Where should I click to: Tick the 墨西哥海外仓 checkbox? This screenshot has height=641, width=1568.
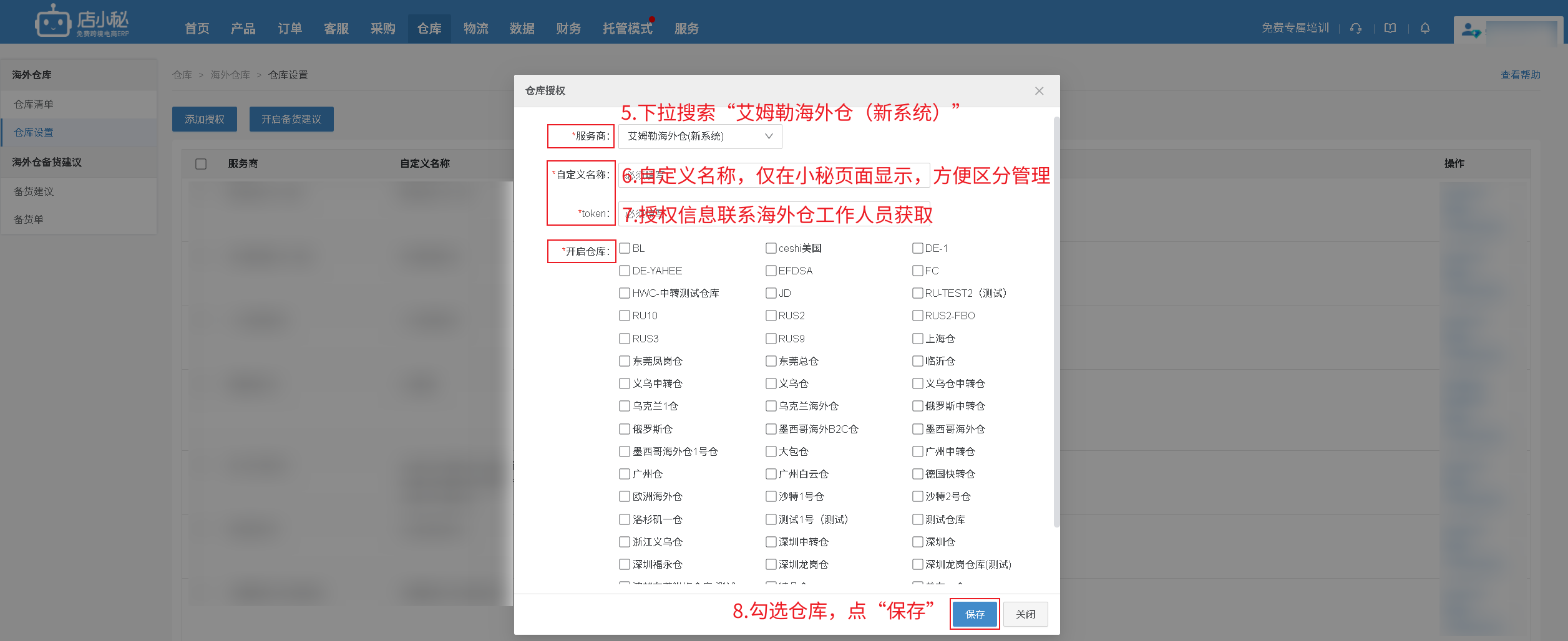tap(917, 429)
